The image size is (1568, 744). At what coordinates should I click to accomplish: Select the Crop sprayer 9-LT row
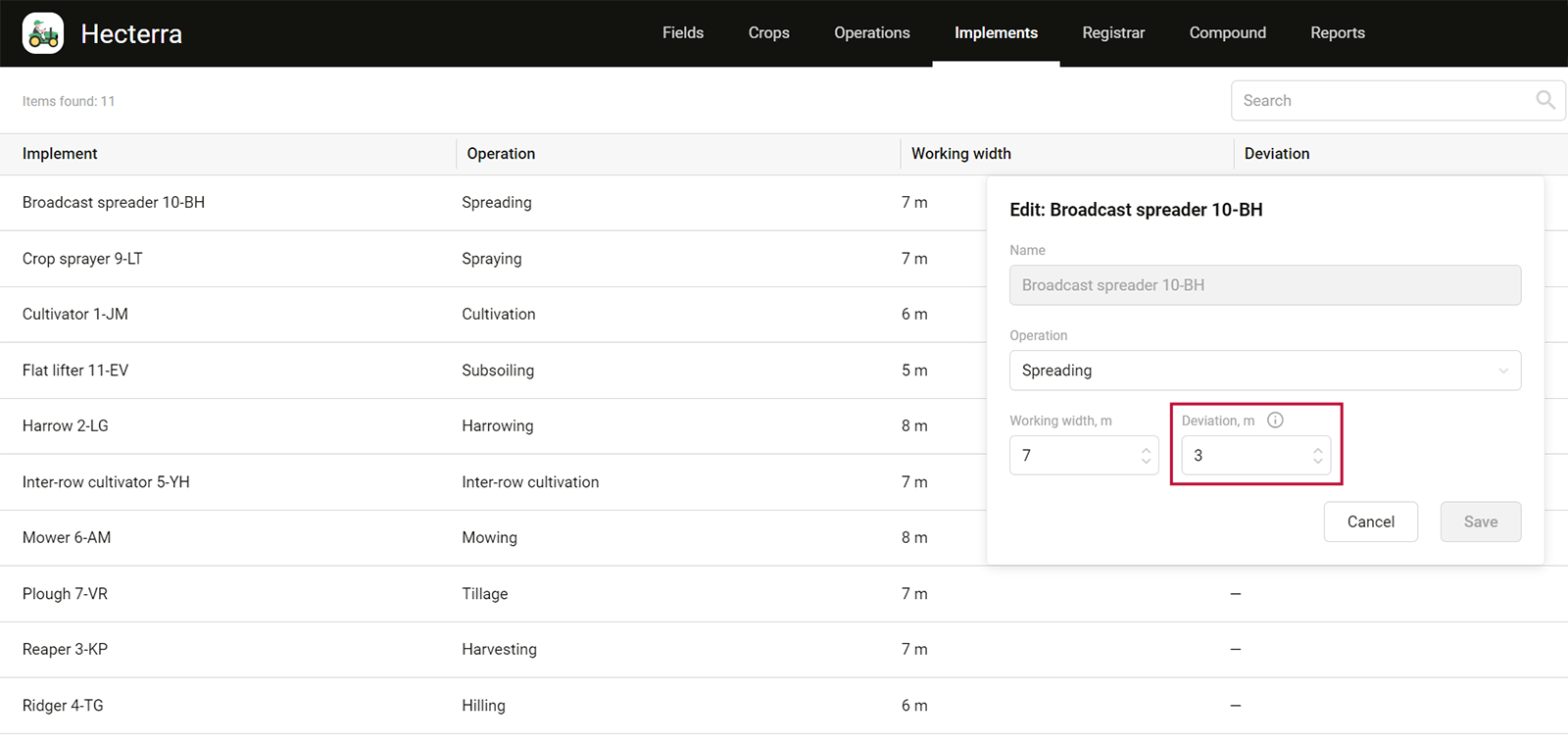pos(82,259)
